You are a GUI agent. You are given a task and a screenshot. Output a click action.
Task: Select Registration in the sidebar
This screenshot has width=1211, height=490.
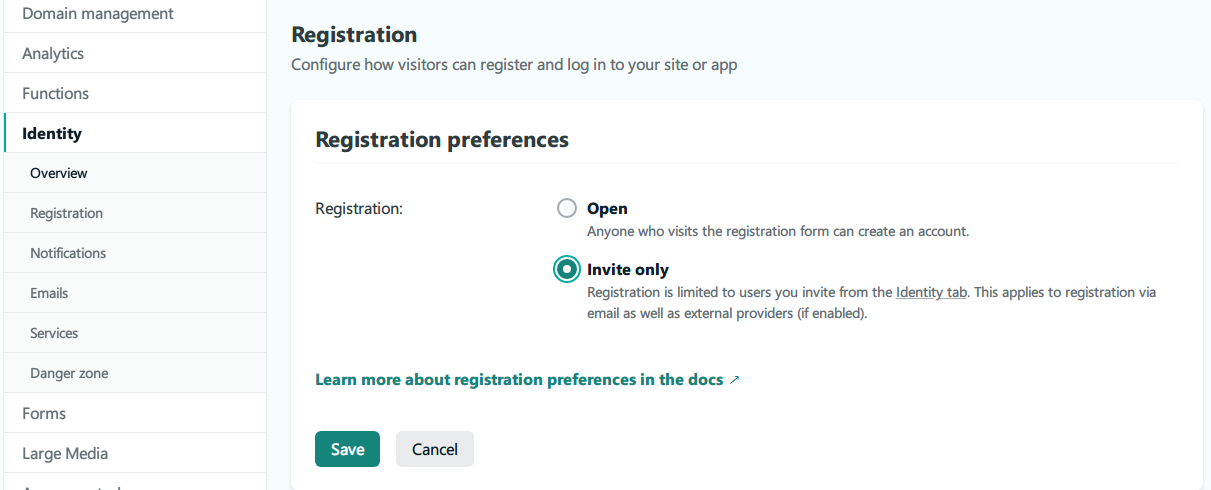(x=67, y=213)
